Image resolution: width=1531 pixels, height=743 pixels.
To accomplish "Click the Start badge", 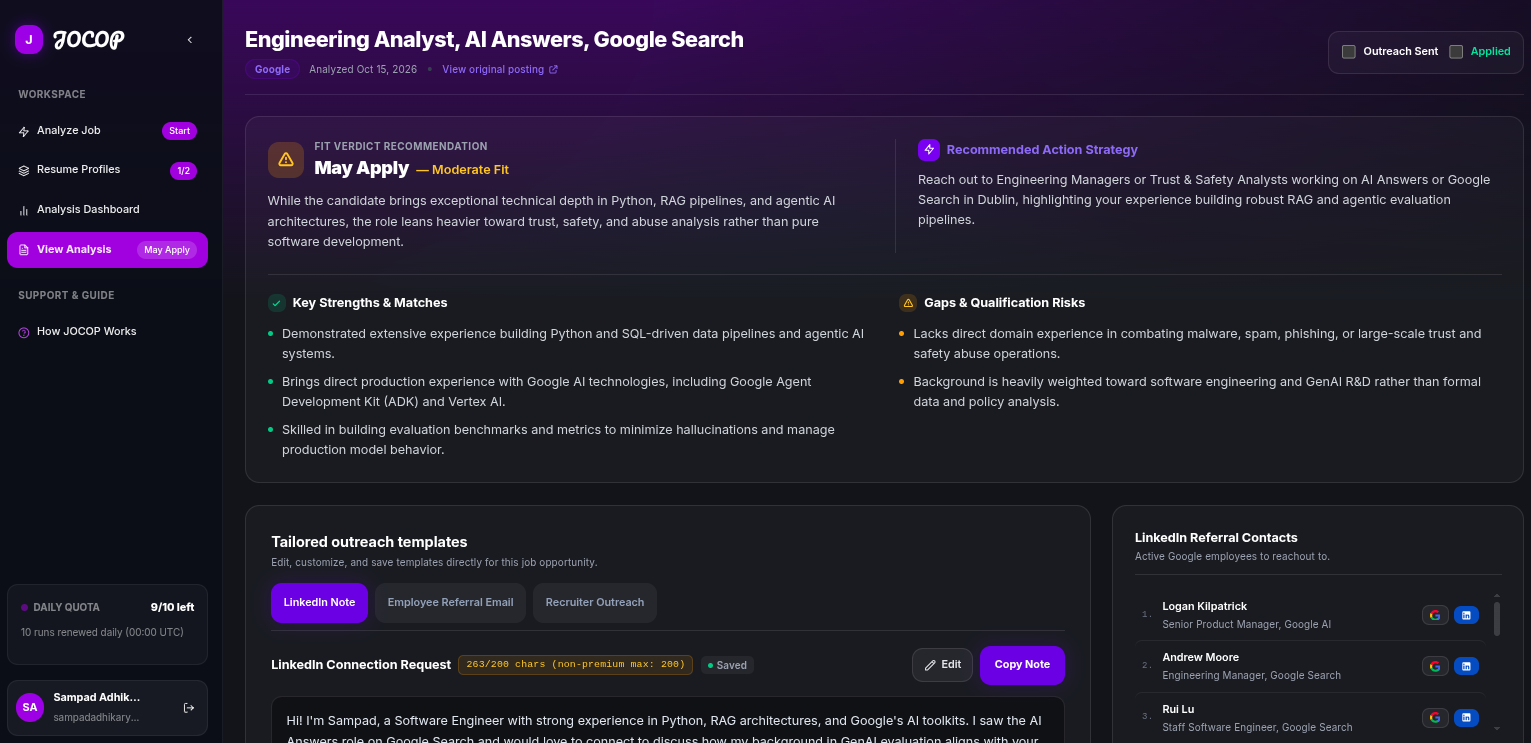I will tap(179, 131).
